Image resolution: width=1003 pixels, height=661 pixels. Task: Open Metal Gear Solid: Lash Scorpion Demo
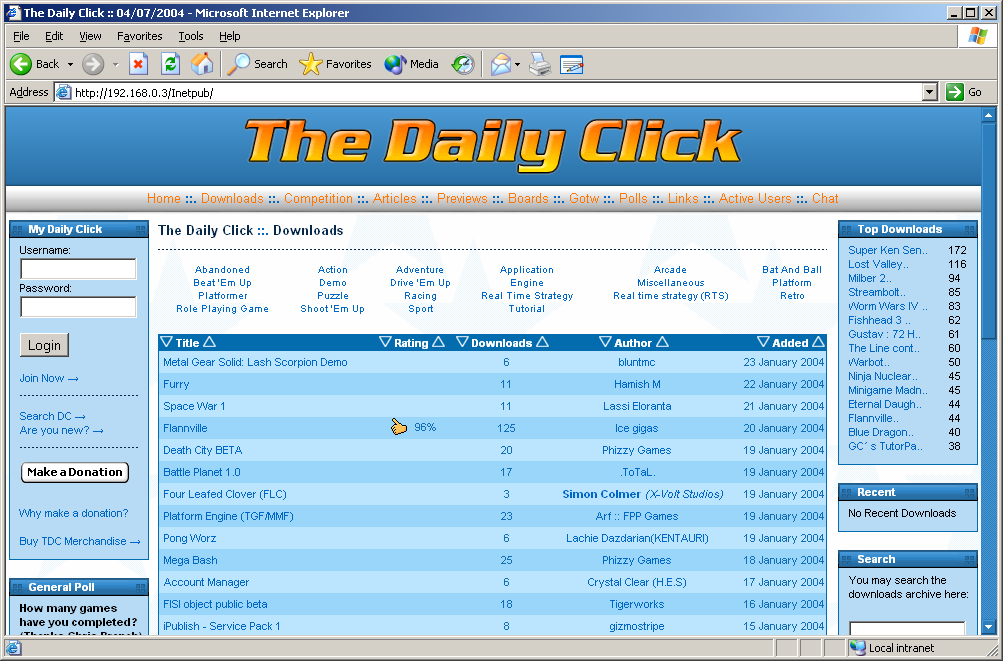point(255,362)
